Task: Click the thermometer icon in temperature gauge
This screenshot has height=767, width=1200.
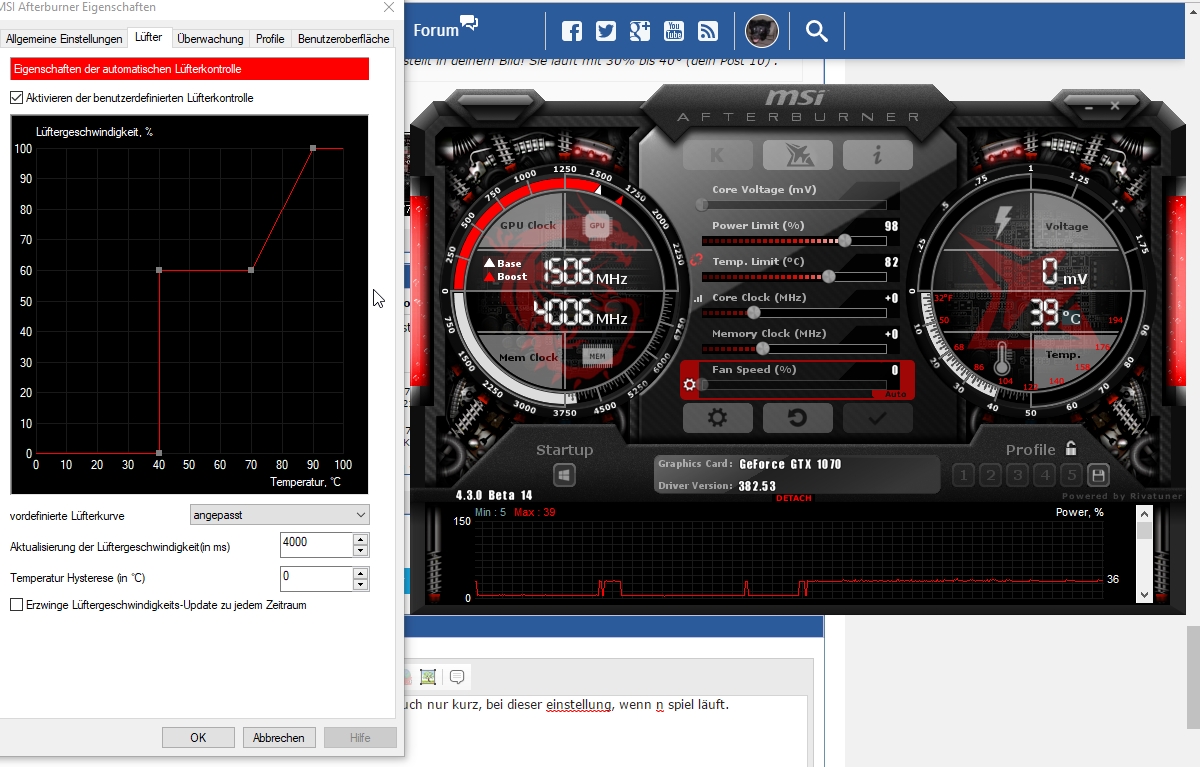Action: (x=1003, y=358)
